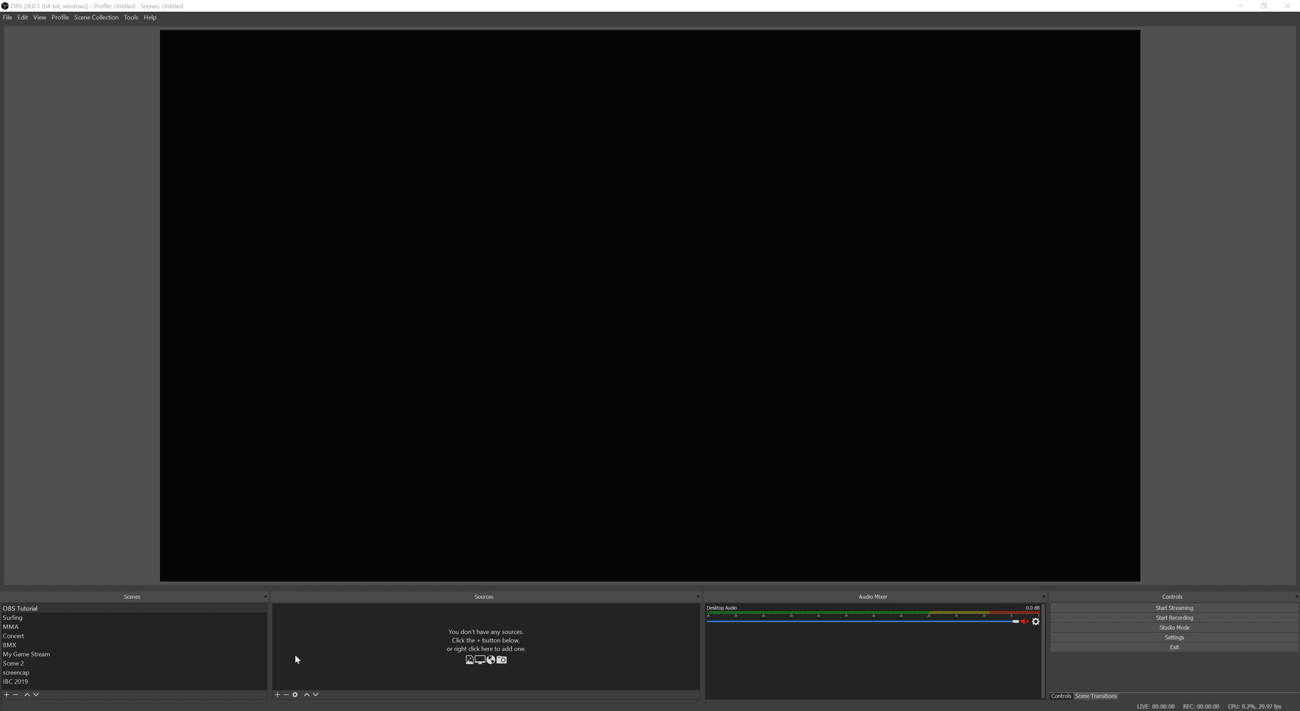
Task: Add a new scene with plus icon
Action: 6,695
